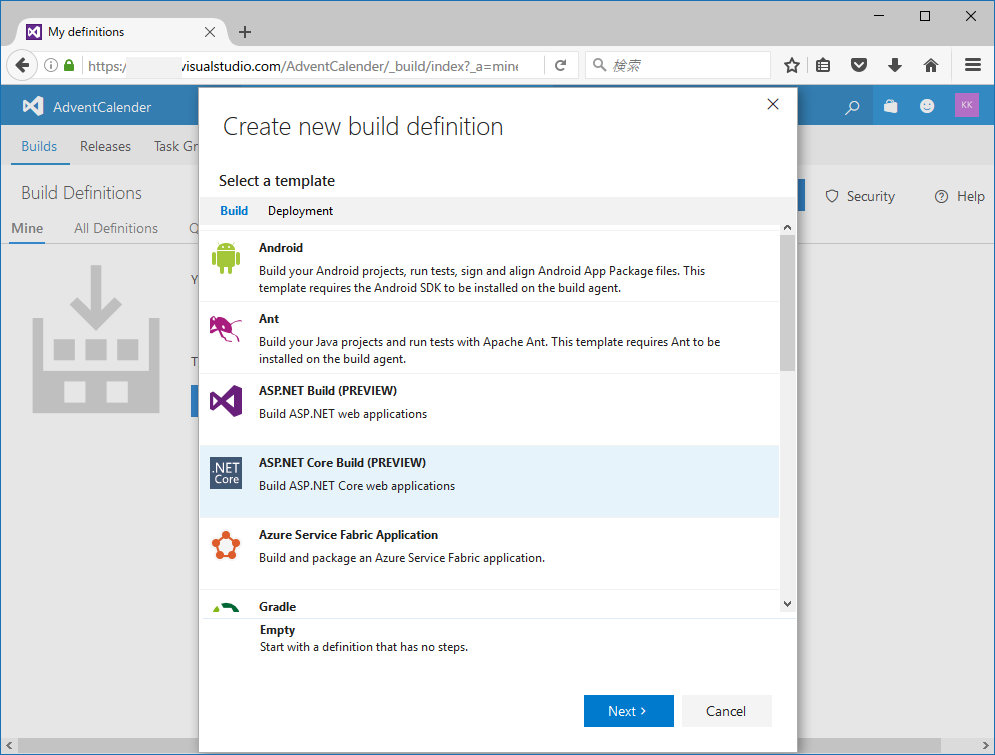Bookmark this page with the star icon
Screen dimensions: 995x755
pyautogui.click(x=791, y=65)
